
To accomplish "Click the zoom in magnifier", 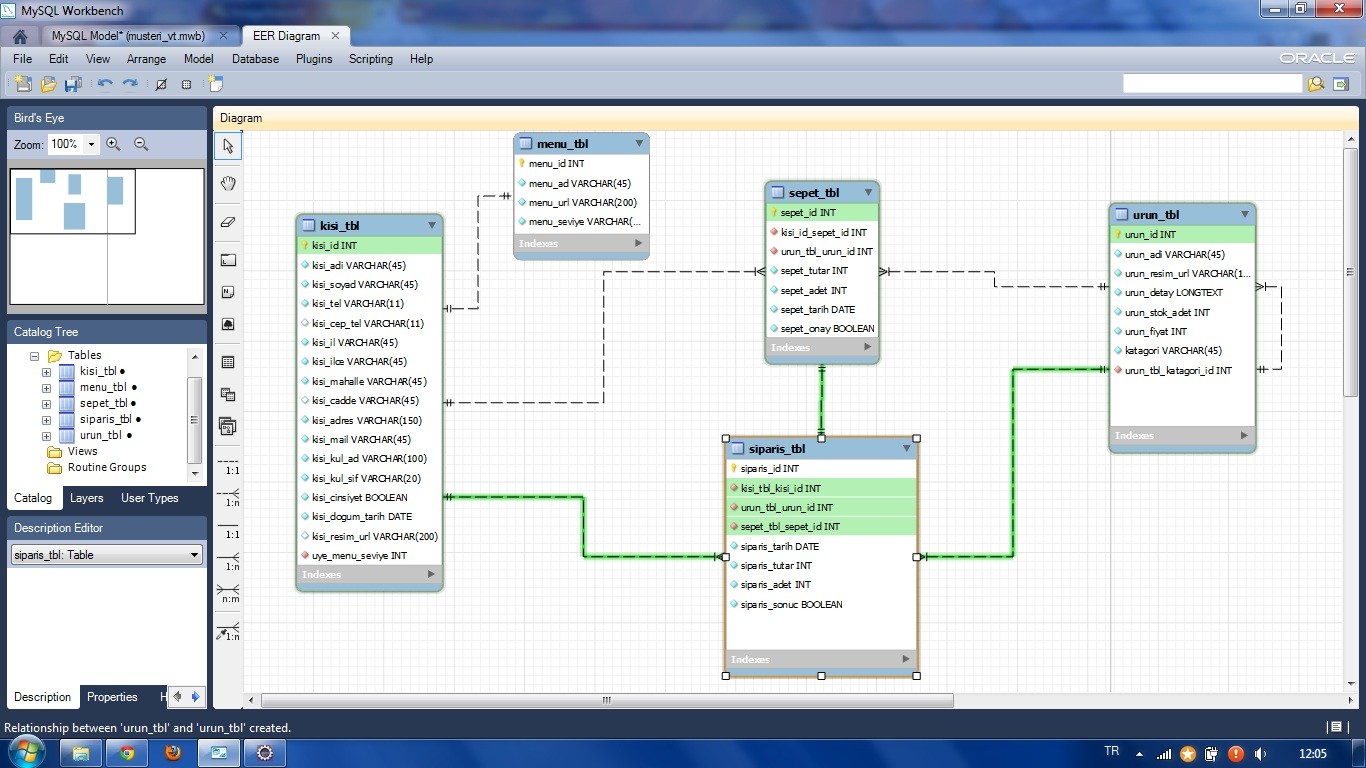I will coord(113,144).
